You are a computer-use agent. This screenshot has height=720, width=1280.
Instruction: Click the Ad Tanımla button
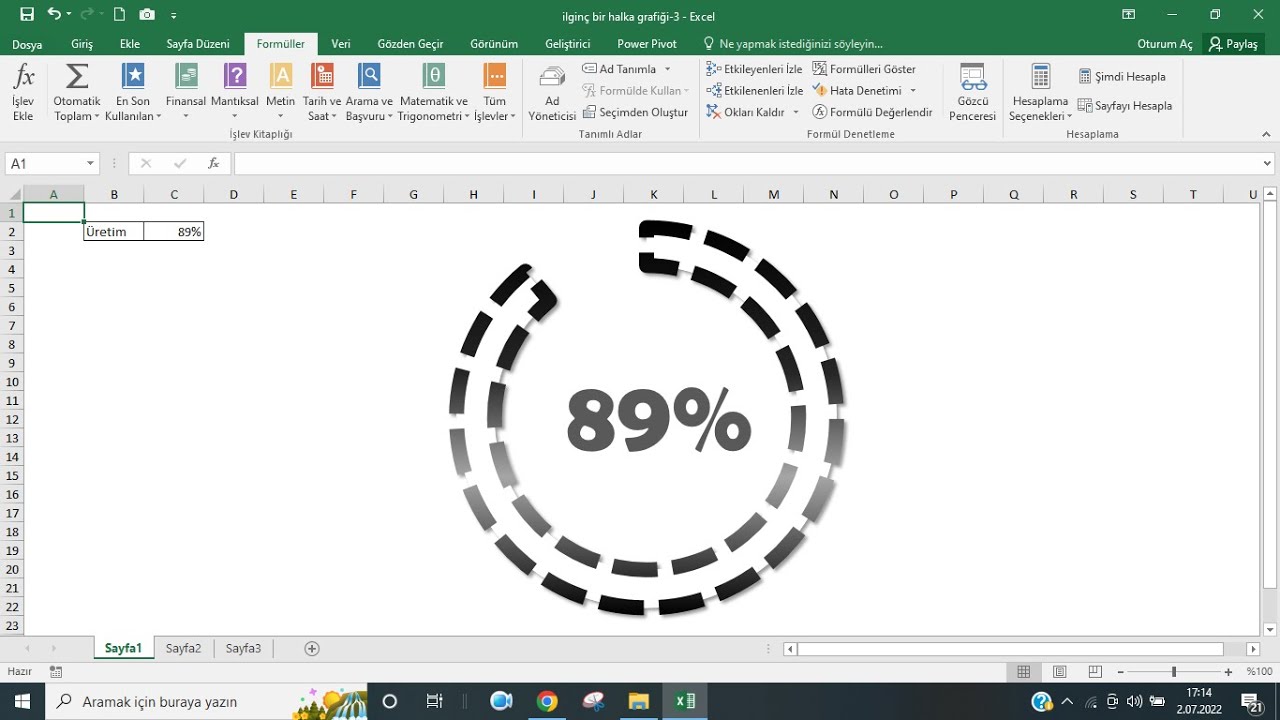pos(620,69)
